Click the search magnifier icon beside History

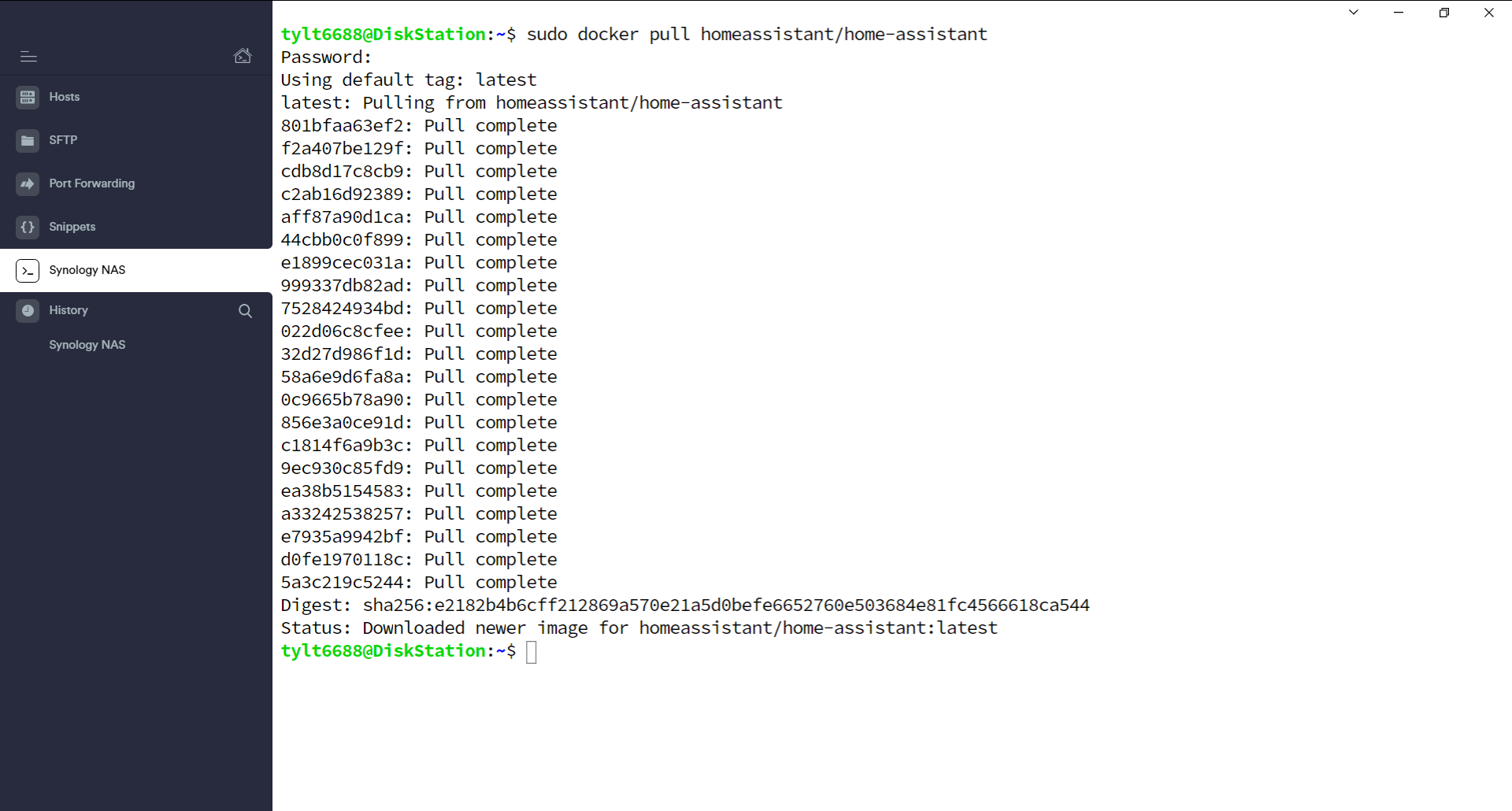click(245, 311)
